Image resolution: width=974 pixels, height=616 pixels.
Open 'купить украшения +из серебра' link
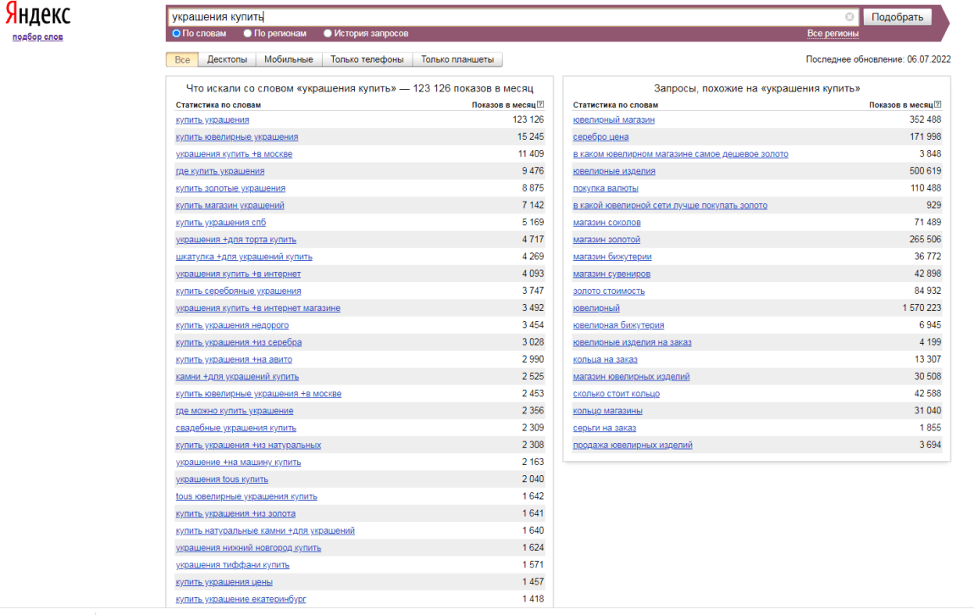coord(239,343)
